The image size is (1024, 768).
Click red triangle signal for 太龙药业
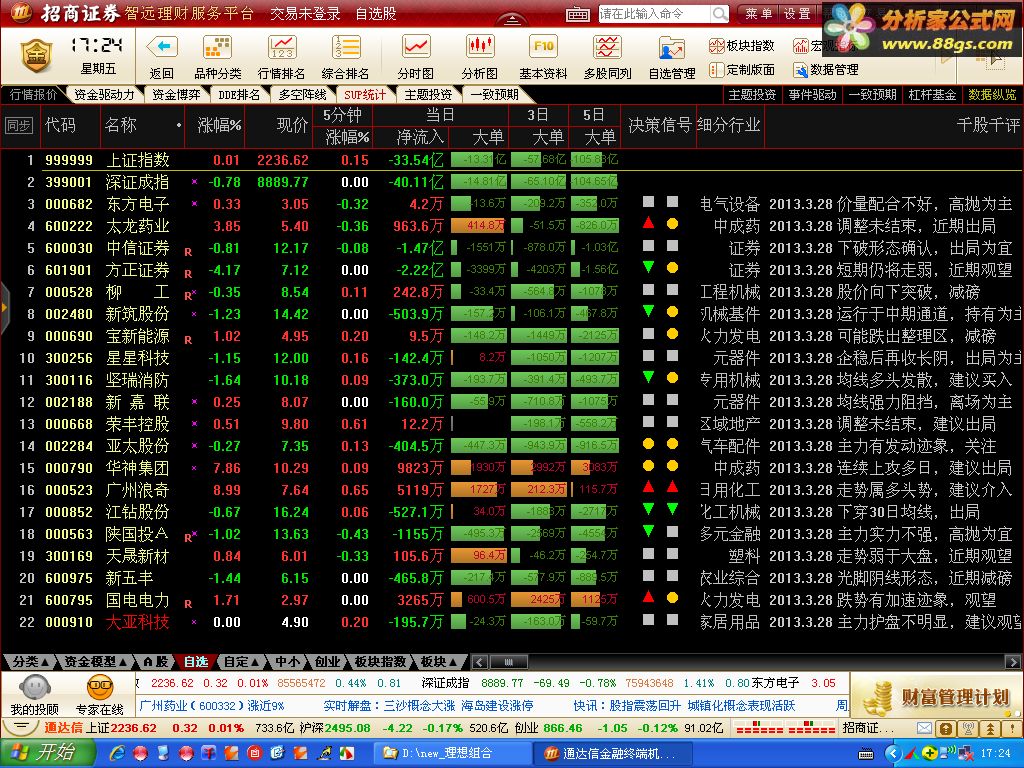[648, 223]
